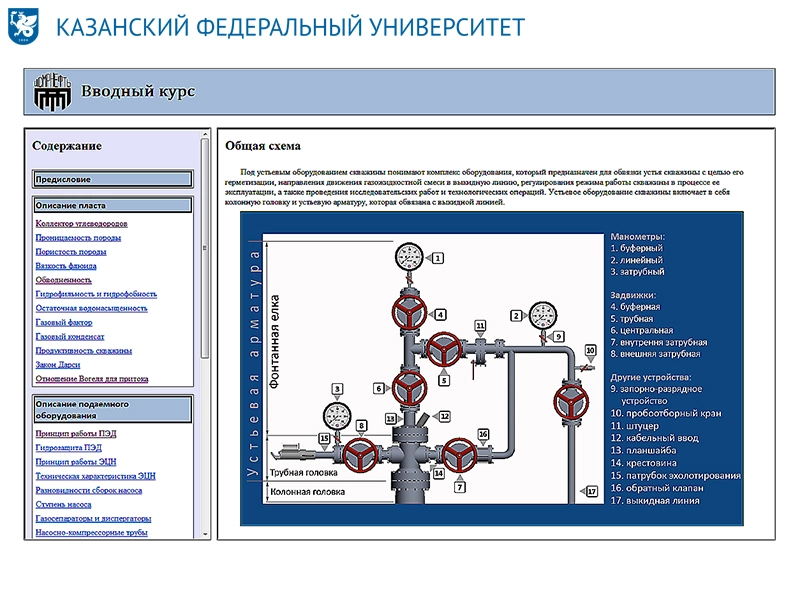The height and width of the screenshot is (600, 800).
Task: Click callout number 14 in the diagram
Action: click(438, 473)
